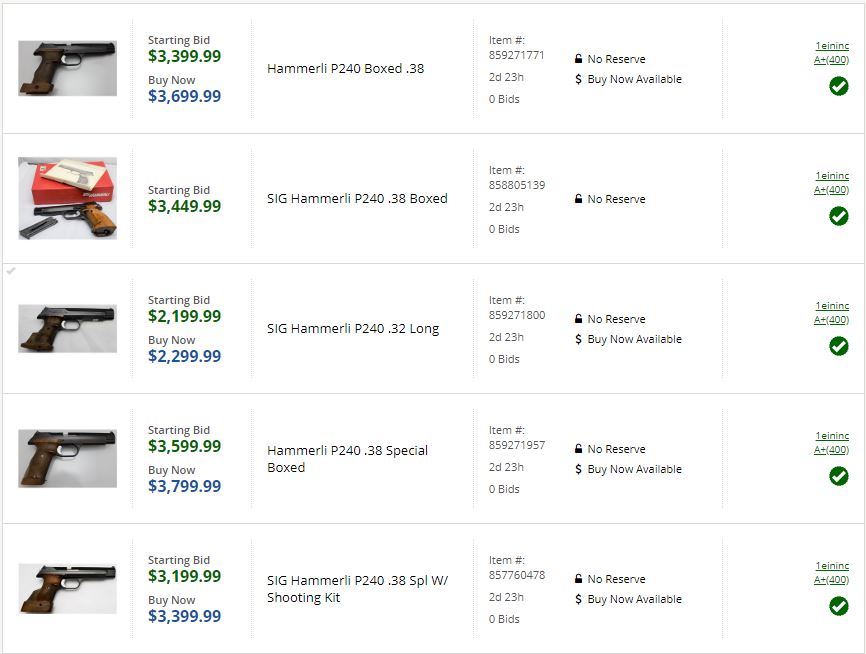This screenshot has height=654, width=866.
Task: Click Buy Now Available text for item 859271771
Action: [x=635, y=79]
